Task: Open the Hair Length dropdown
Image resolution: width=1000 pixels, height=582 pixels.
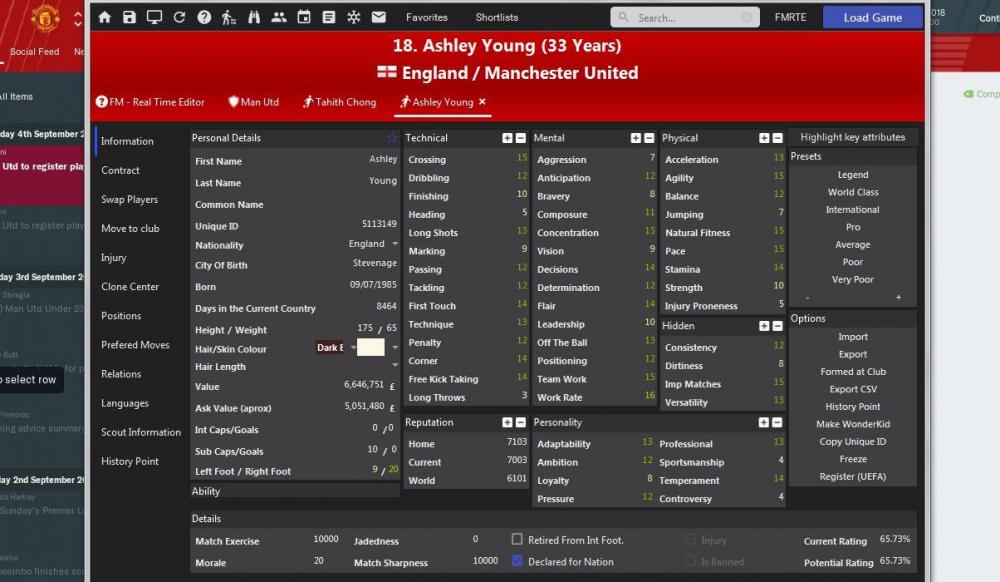Action: 395,365
